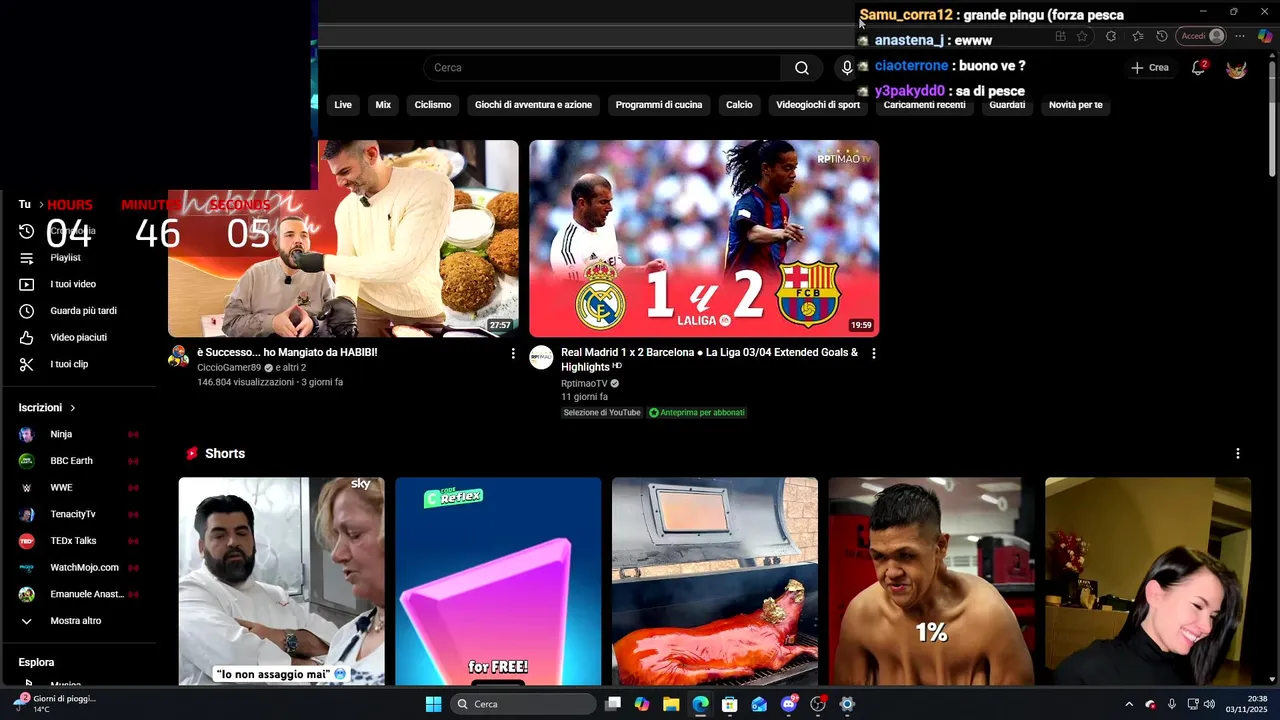This screenshot has width=1280, height=720.
Task: Open File Explorer from taskbar
Action: (671, 704)
